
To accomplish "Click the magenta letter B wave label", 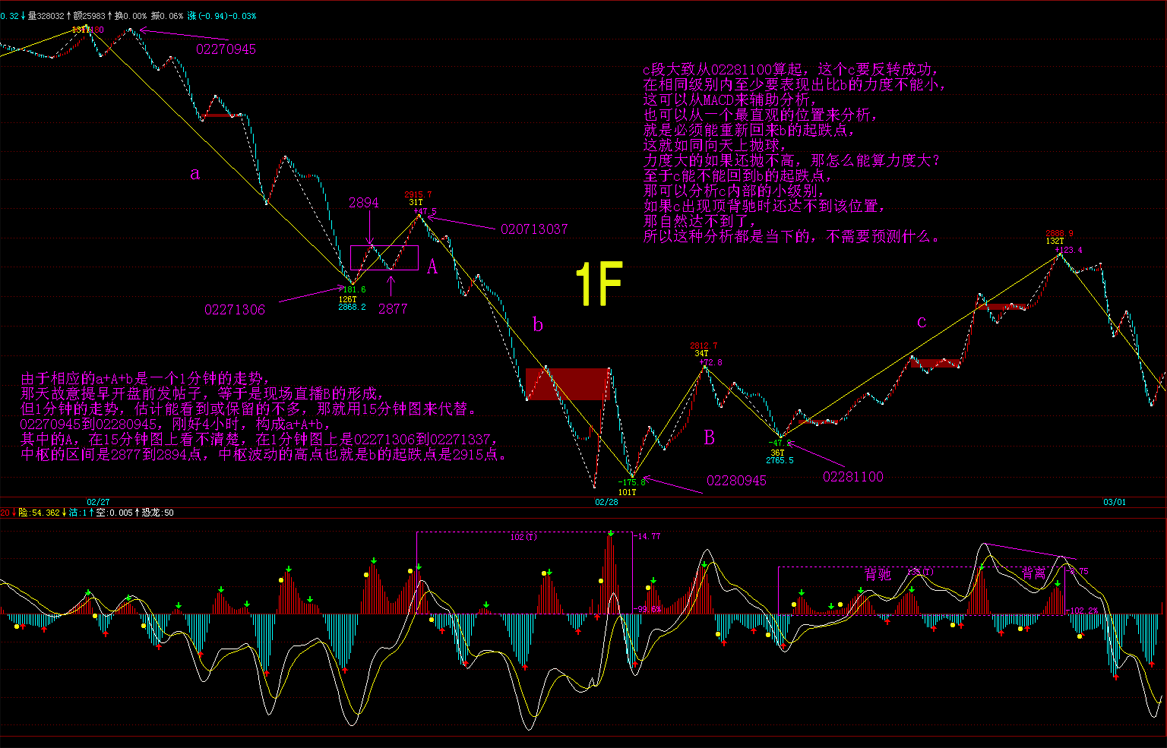I will point(709,437).
